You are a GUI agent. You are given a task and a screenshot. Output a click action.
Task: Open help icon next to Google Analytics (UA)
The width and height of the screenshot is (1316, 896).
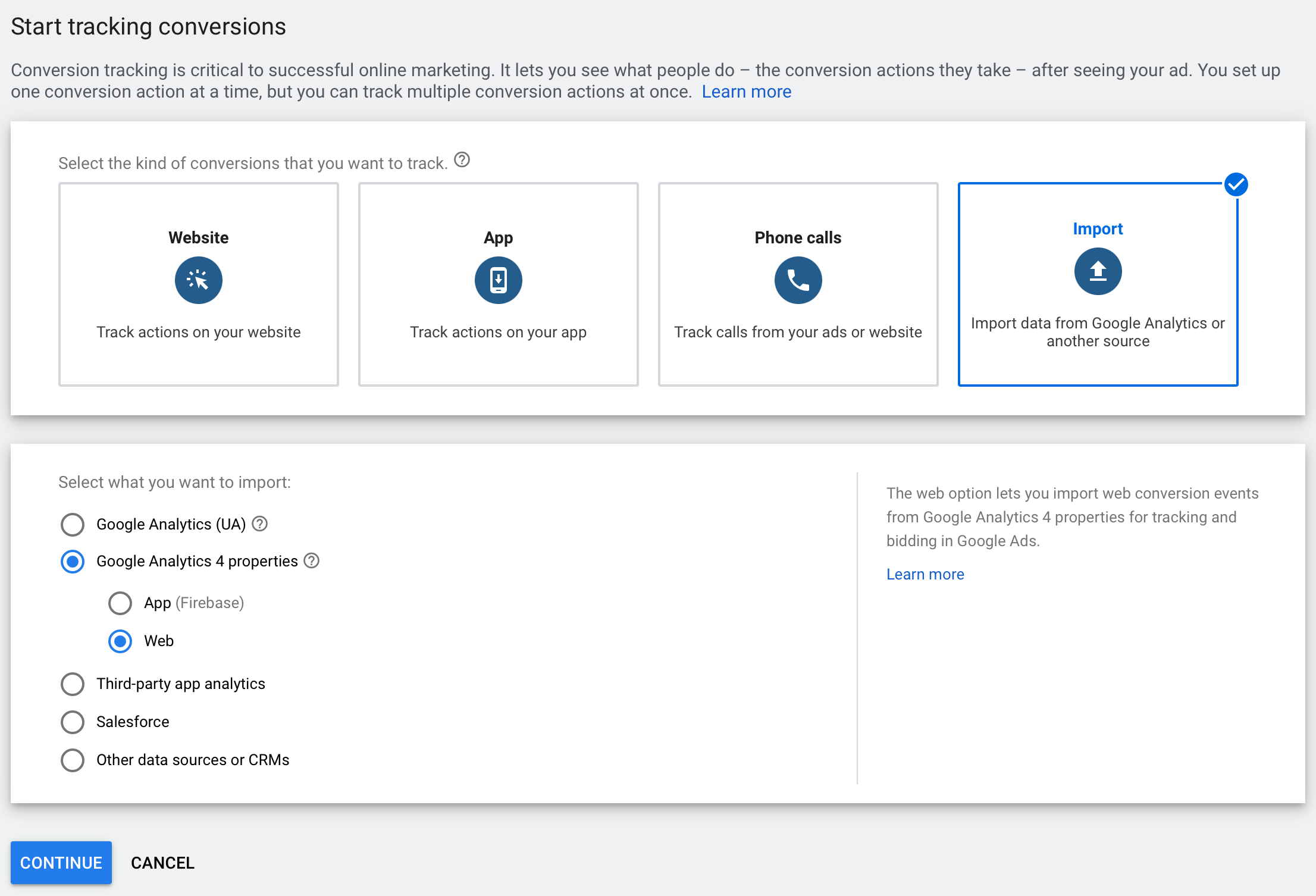tap(260, 524)
